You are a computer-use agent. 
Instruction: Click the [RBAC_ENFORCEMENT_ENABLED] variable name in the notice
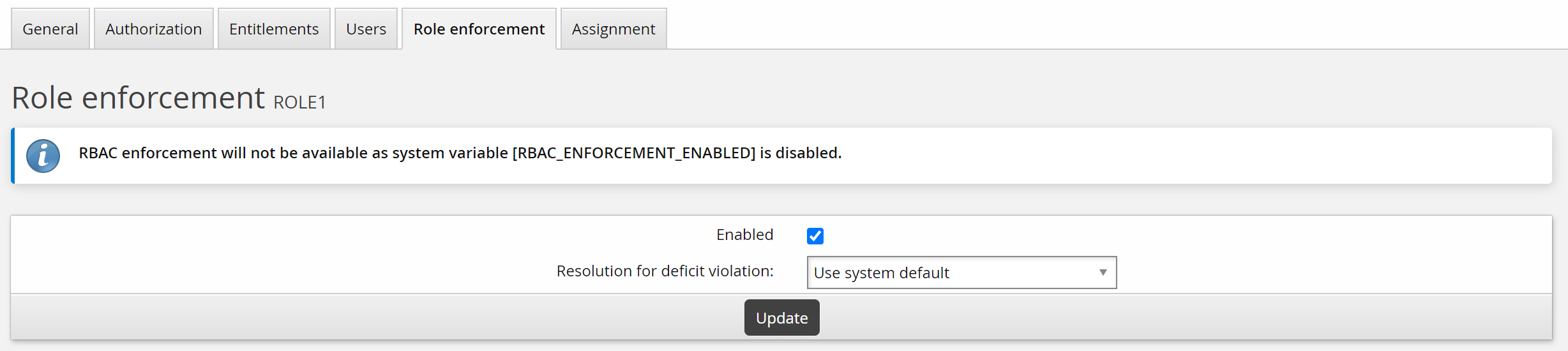633,153
